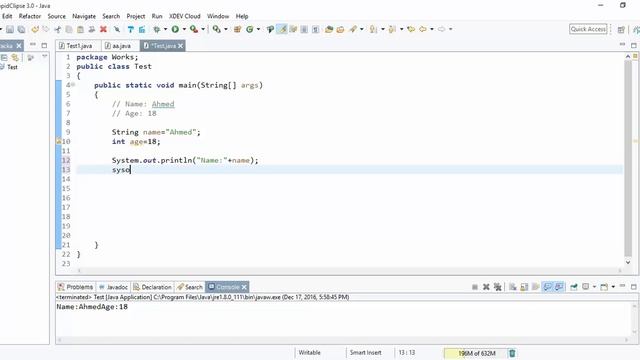The width and height of the screenshot is (640, 360).
Task: Click the Debug bug icon
Action: pyautogui.click(x=156, y=29)
